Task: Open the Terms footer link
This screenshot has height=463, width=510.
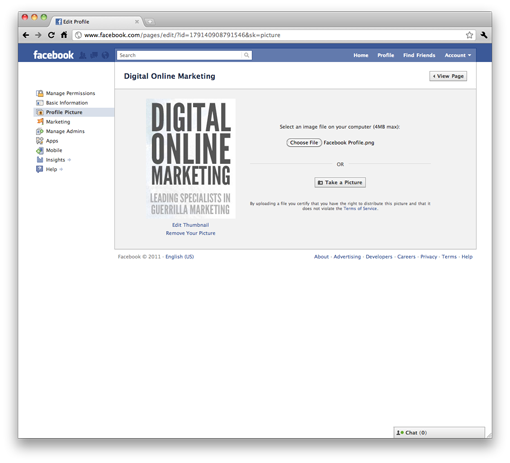Action: (x=449, y=257)
